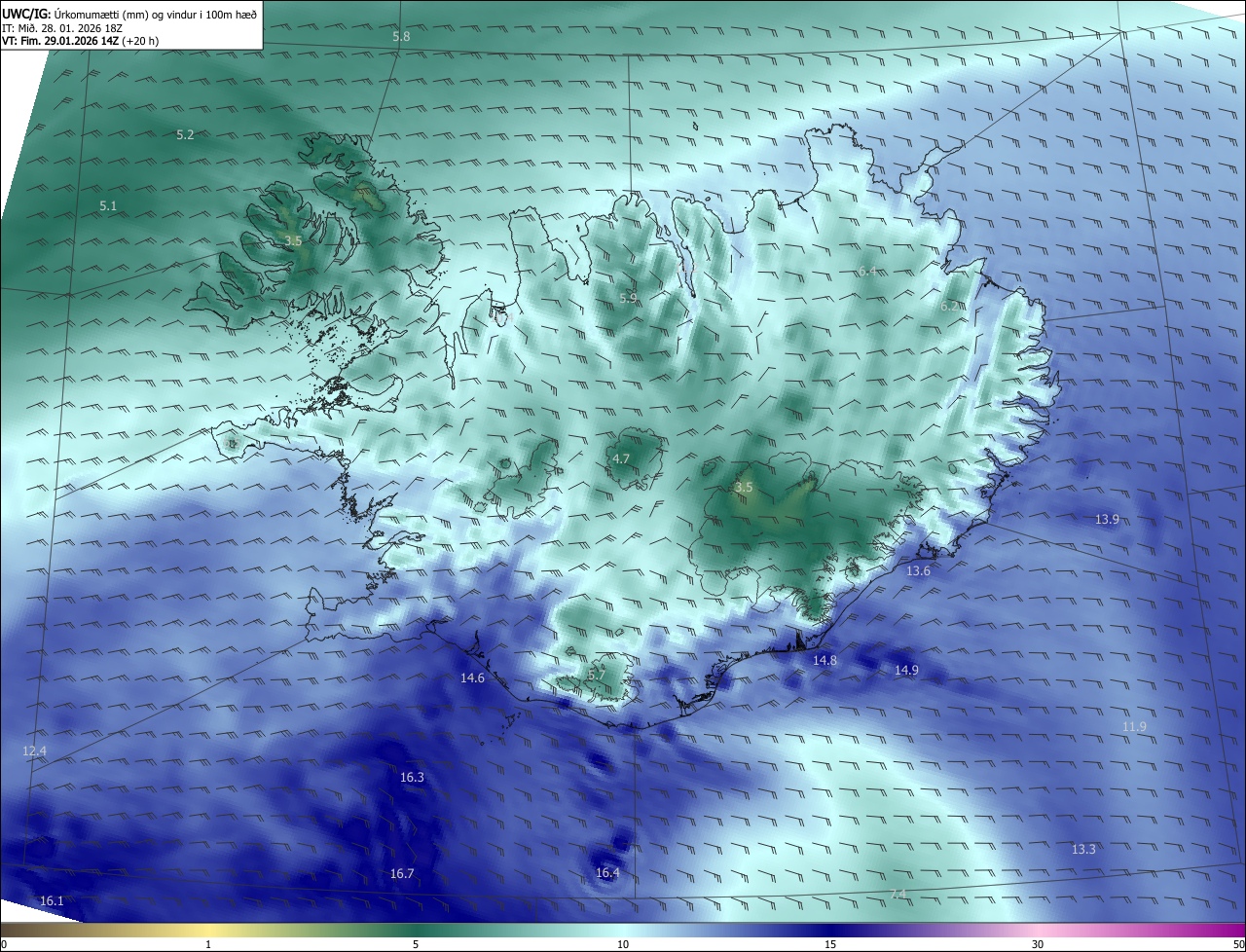Select the 16.4 value label
Image resolution: width=1246 pixels, height=952 pixels.
point(607,872)
